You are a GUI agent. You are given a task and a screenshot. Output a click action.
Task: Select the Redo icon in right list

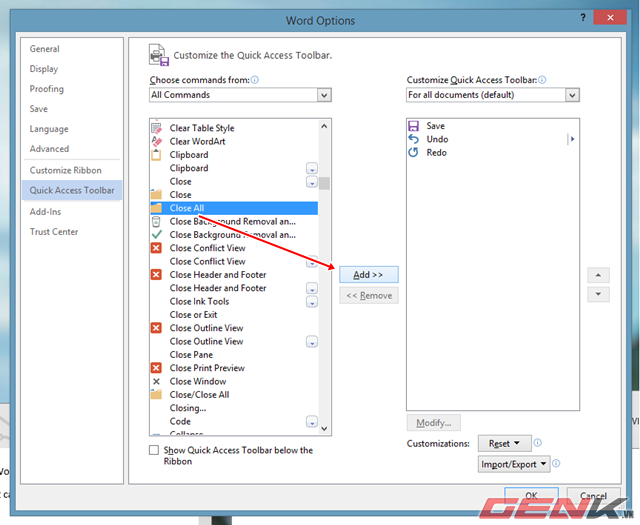[413, 153]
